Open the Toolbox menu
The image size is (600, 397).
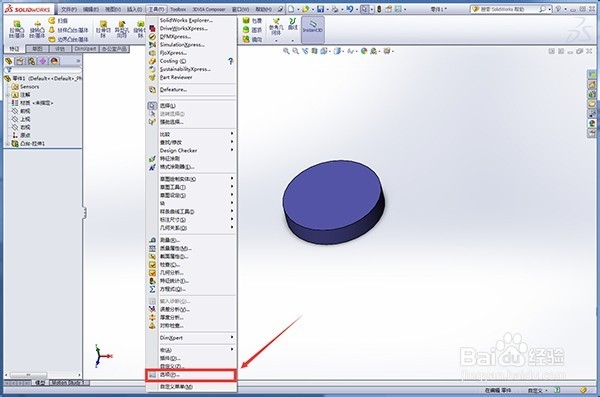(x=178, y=9)
